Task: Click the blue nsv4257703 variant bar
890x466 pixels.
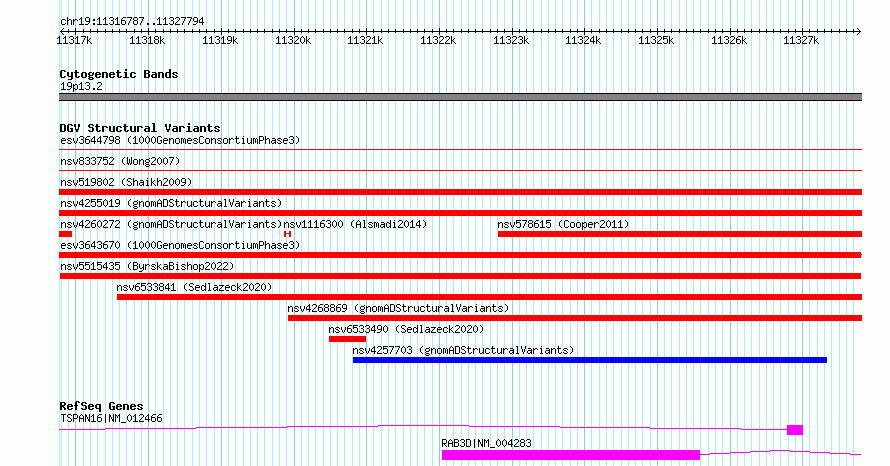Action: (590, 360)
